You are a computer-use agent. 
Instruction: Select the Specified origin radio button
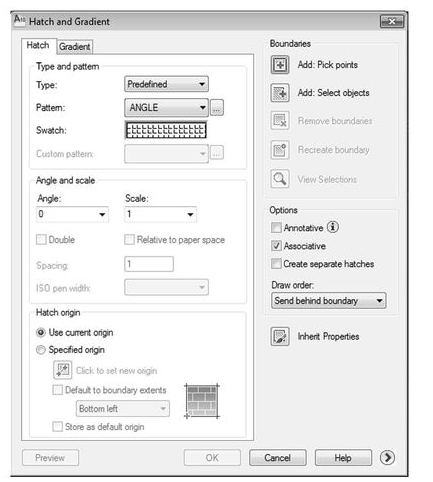click(x=41, y=350)
